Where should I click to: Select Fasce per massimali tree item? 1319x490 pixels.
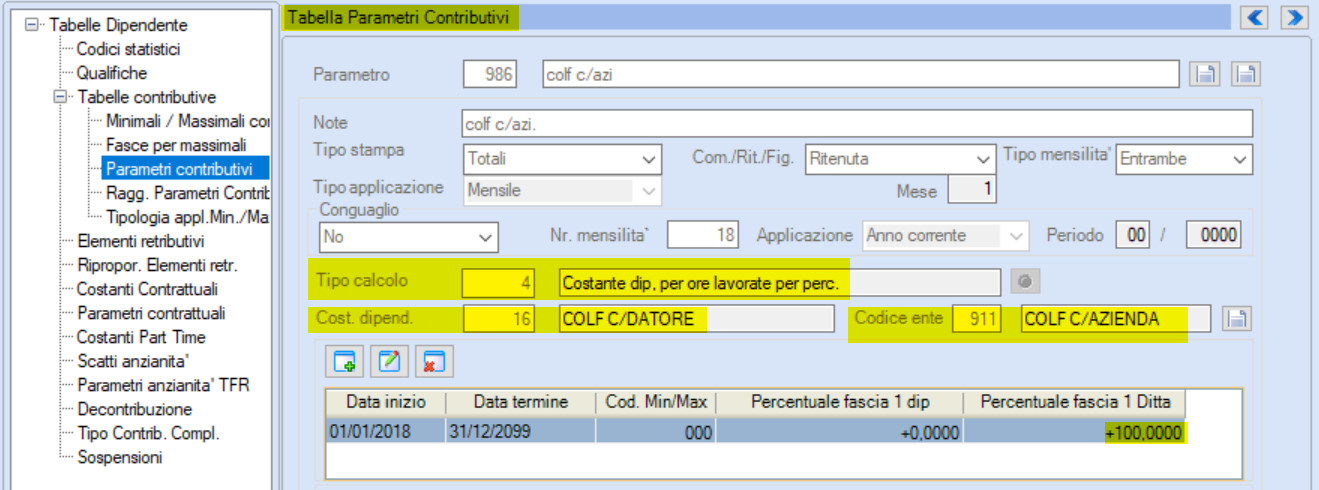[175, 145]
